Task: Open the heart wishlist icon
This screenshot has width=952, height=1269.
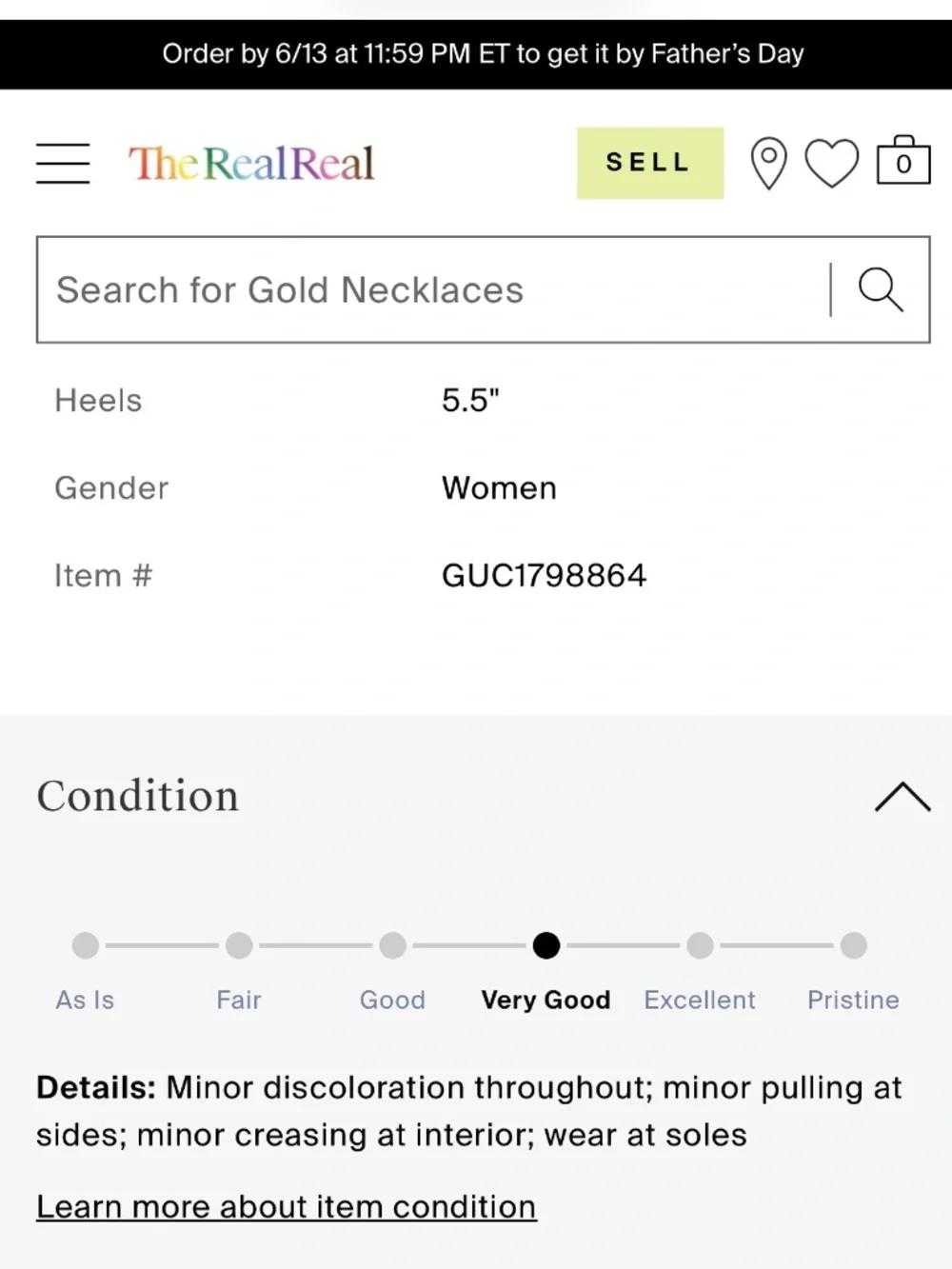Action: click(x=832, y=163)
